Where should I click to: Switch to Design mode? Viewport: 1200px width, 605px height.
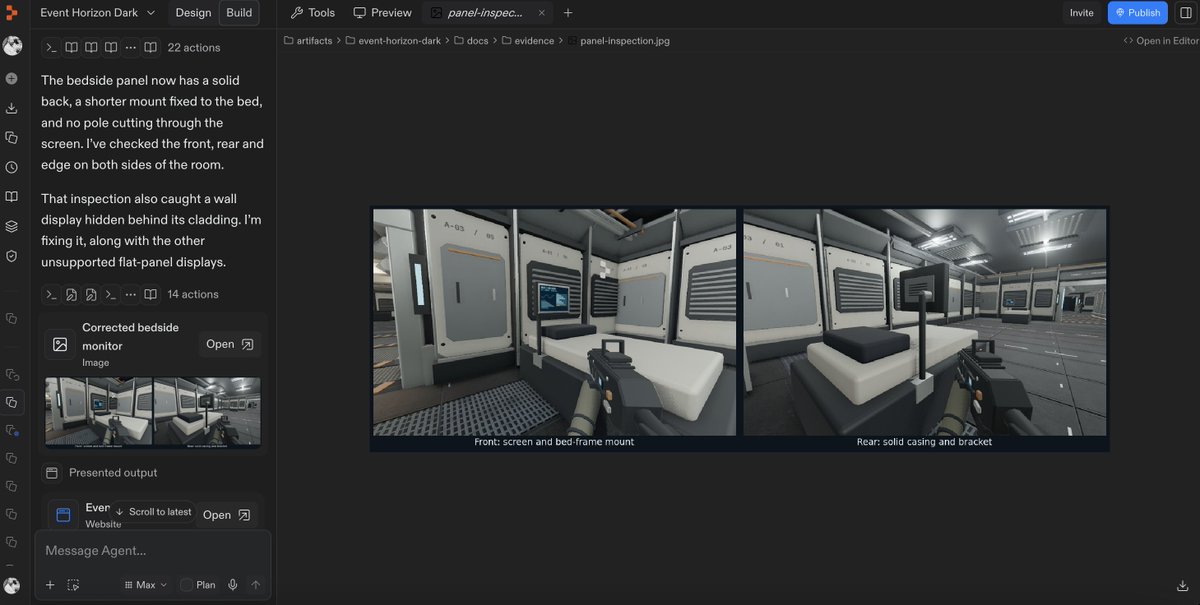193,13
